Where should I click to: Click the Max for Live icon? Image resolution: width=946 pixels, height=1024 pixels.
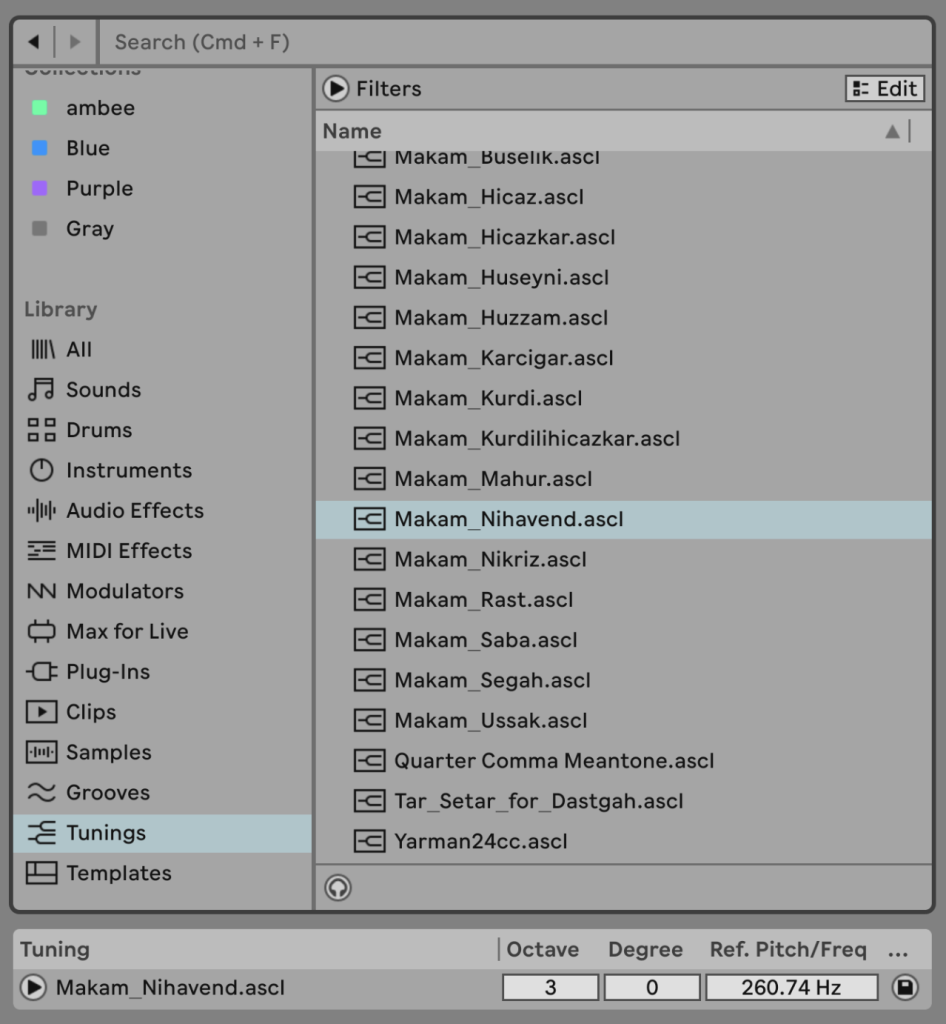41,632
